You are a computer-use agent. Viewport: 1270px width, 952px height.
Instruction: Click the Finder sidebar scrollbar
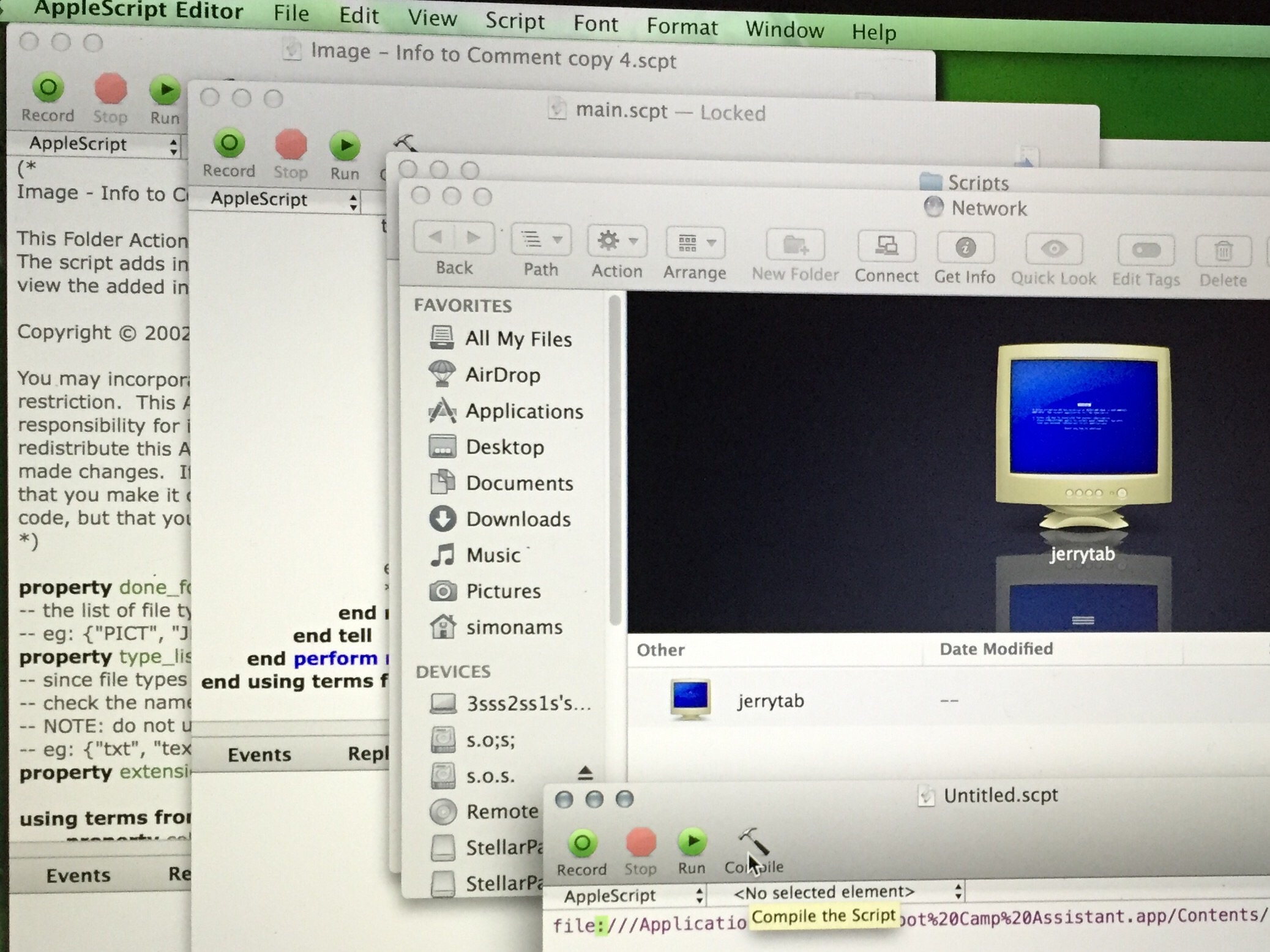[x=615, y=461]
